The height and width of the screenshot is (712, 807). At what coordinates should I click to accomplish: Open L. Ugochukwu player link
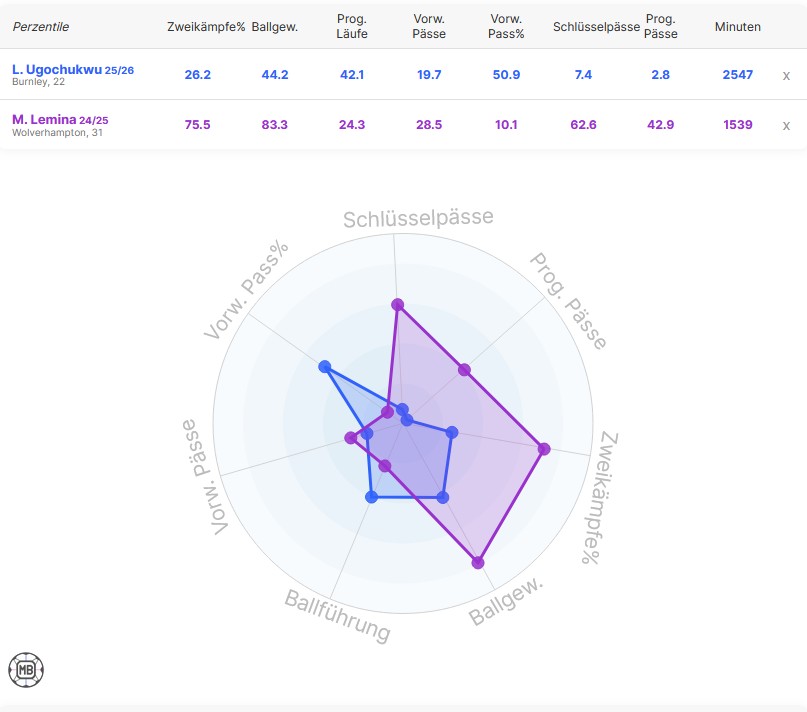click(57, 70)
